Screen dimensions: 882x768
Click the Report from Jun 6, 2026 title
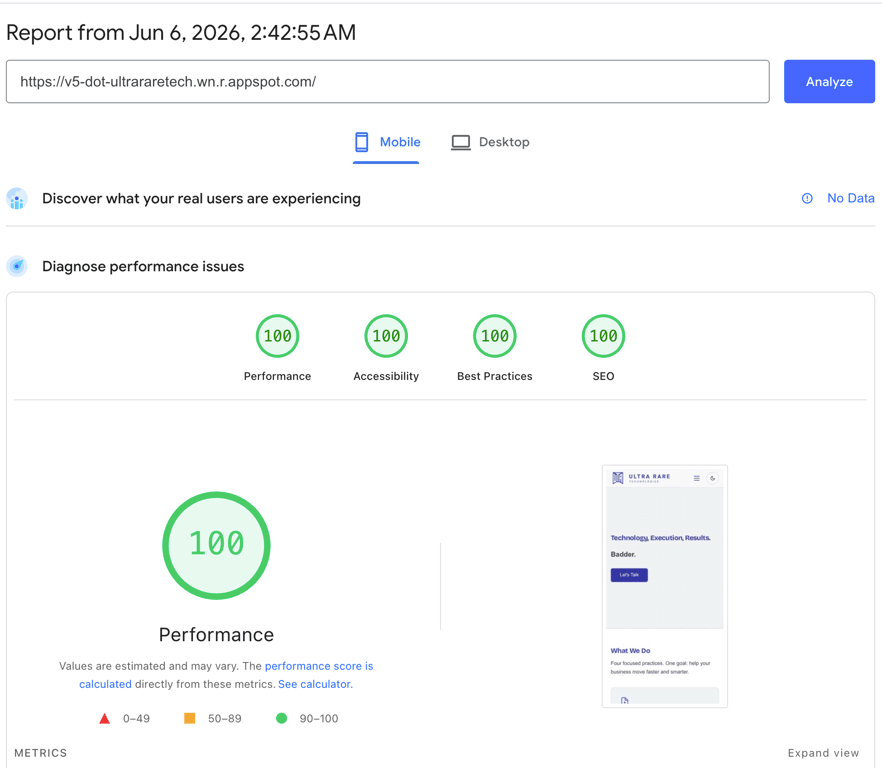click(x=181, y=33)
